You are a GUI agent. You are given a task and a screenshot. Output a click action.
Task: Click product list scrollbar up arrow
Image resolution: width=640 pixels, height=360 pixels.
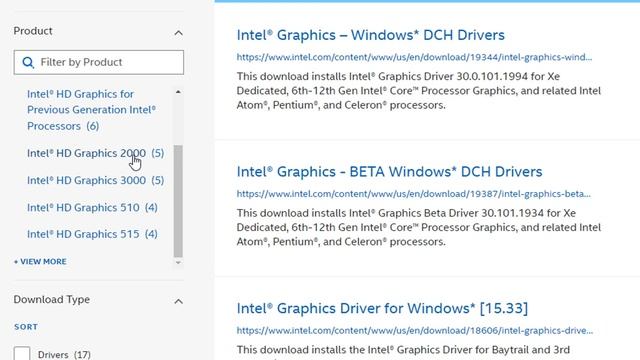pos(178,92)
